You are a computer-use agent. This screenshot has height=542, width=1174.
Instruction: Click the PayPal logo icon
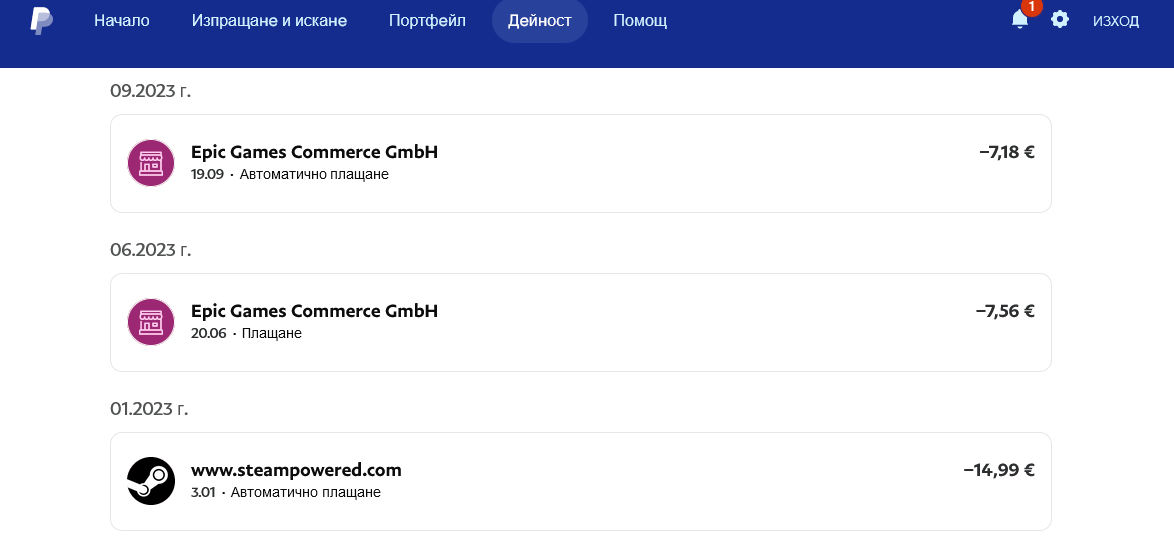coord(41,21)
